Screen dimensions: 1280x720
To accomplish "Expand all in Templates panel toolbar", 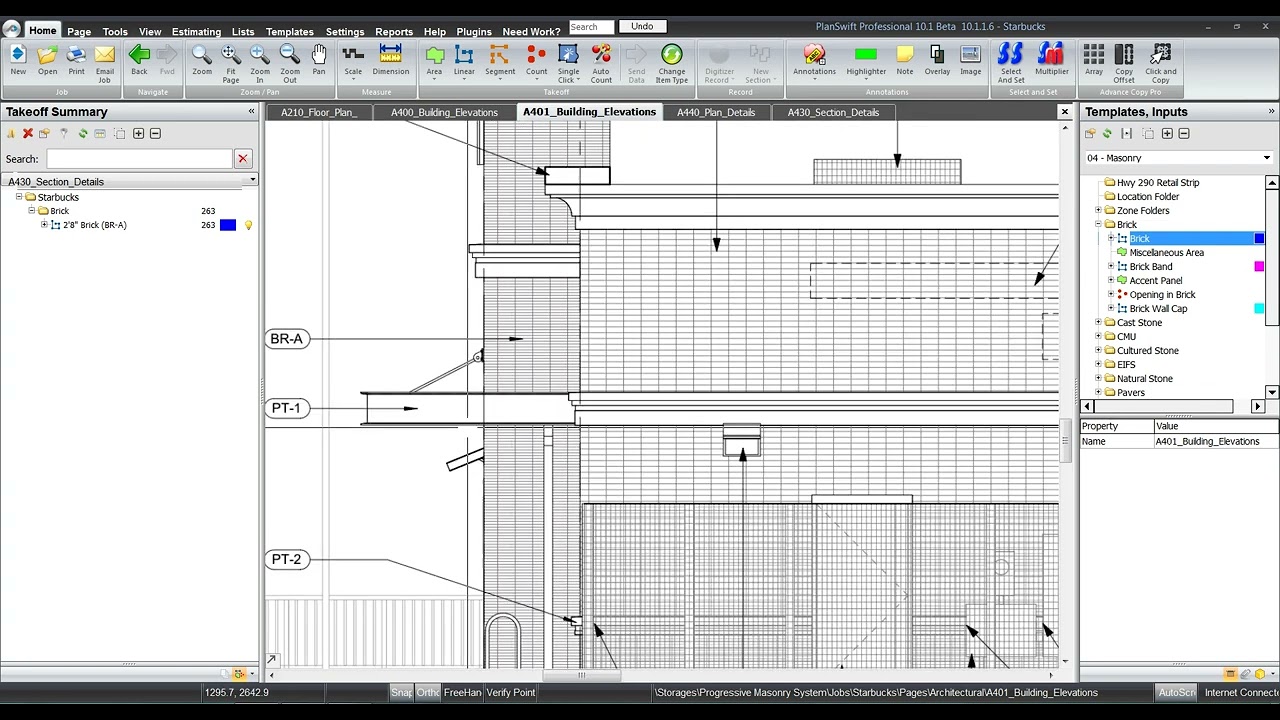I will (1167, 133).
